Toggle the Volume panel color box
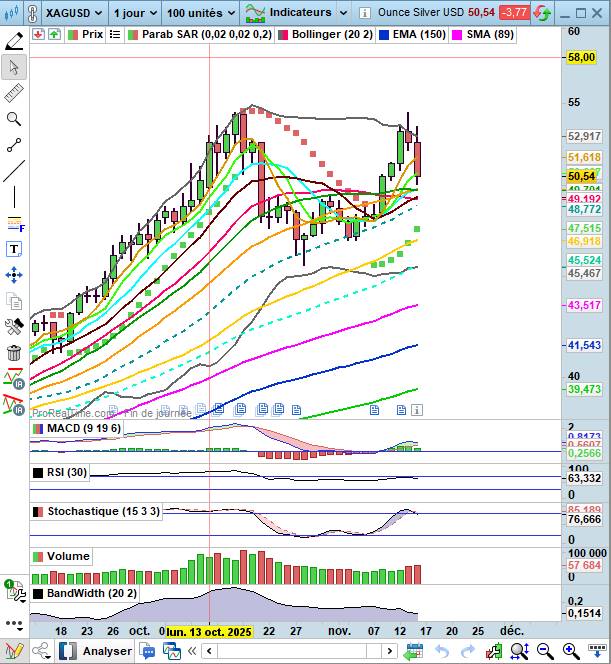This screenshot has height=664, width=611. tap(38, 556)
